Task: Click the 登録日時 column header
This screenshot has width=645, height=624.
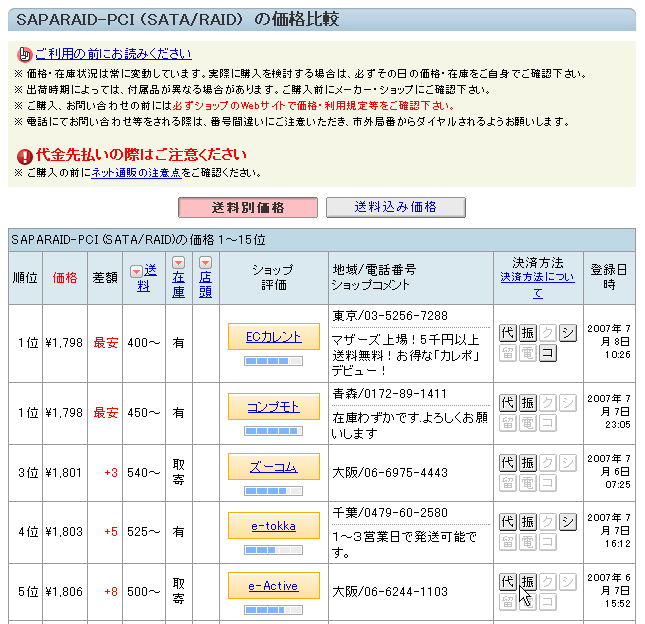Action: point(609,277)
